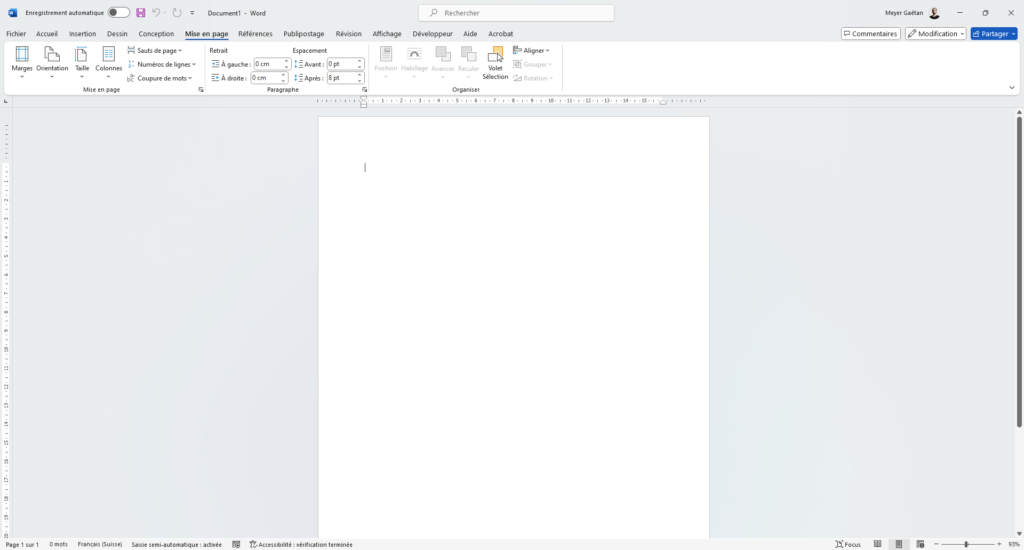This screenshot has width=1024, height=550.
Task: Switch to the Conception tab
Action: click(156, 33)
